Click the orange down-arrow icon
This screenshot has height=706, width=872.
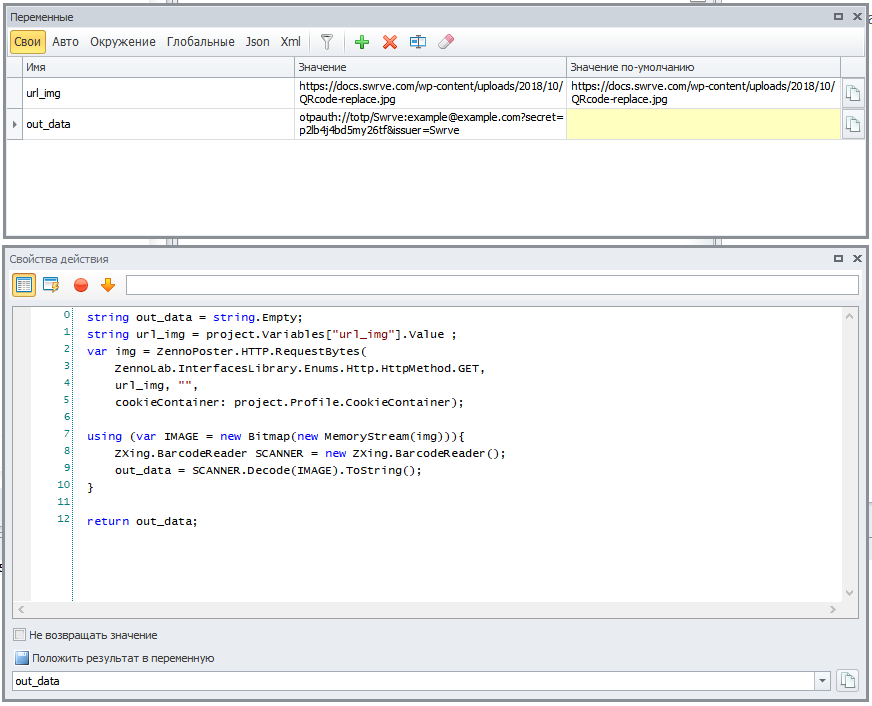point(108,285)
